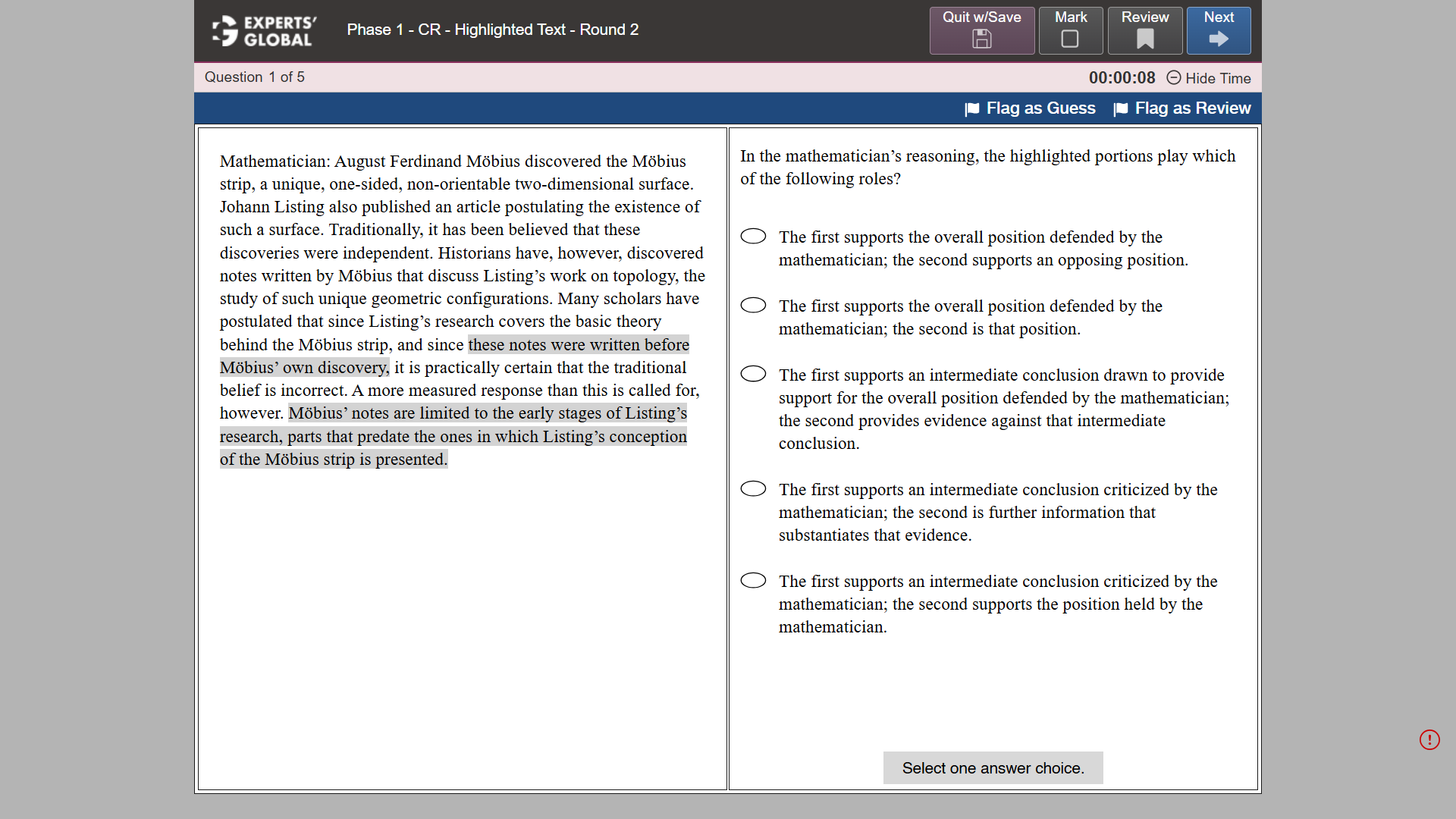Click the flag icon beside Flag as Guess
Image resolution: width=1456 pixels, height=819 pixels.
[971, 108]
